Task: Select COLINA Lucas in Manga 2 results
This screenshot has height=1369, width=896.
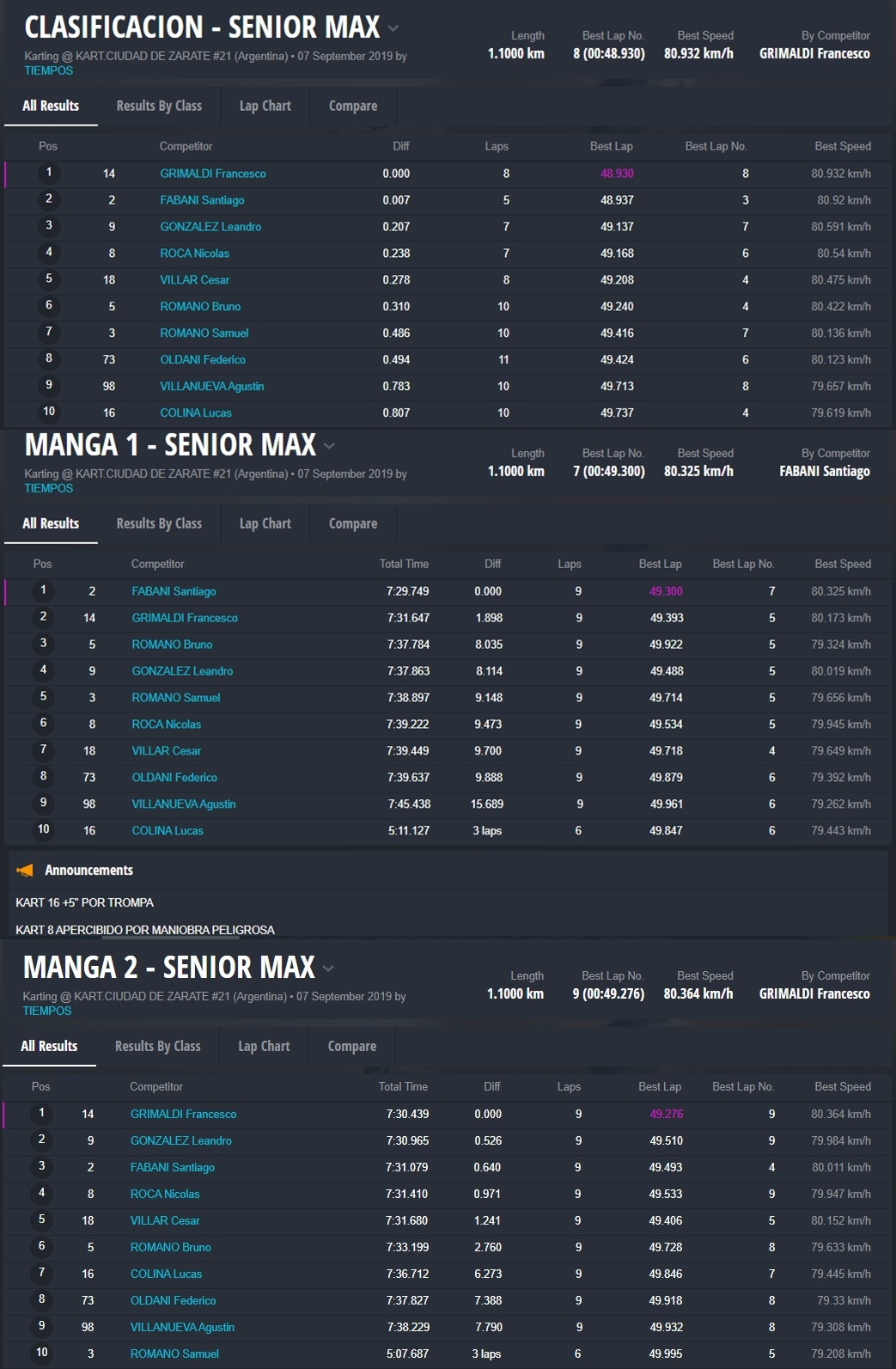Action: click(166, 1274)
